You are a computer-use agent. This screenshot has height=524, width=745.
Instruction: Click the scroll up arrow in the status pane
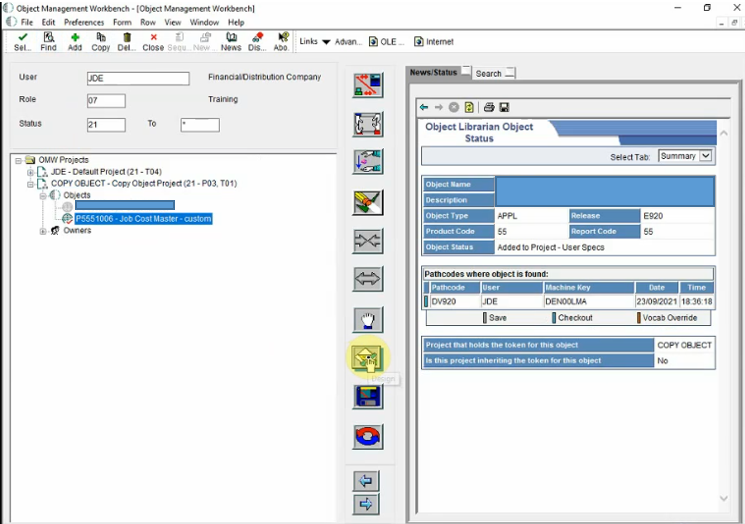(x=724, y=133)
